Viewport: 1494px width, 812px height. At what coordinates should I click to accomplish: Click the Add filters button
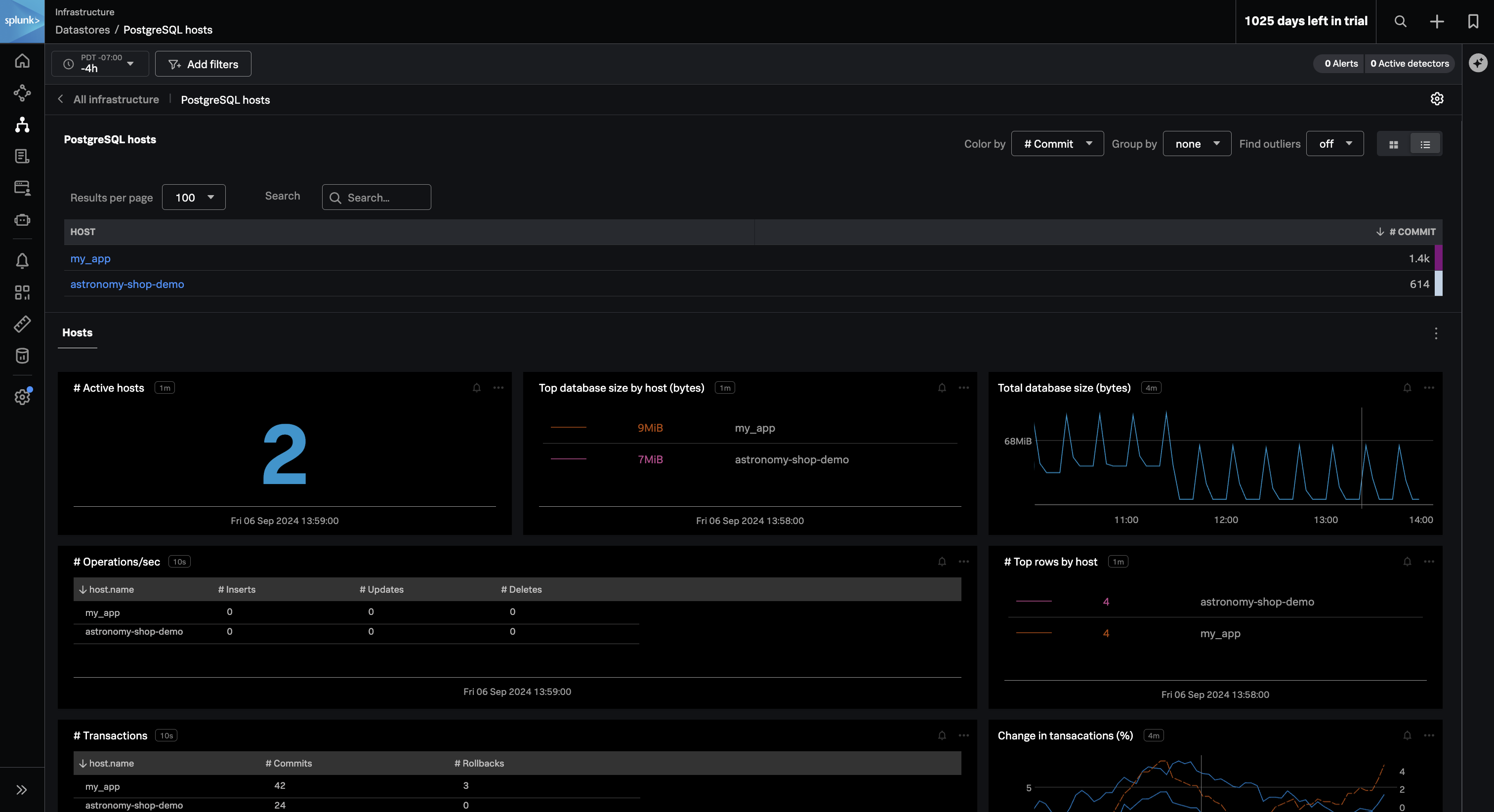[x=203, y=64]
